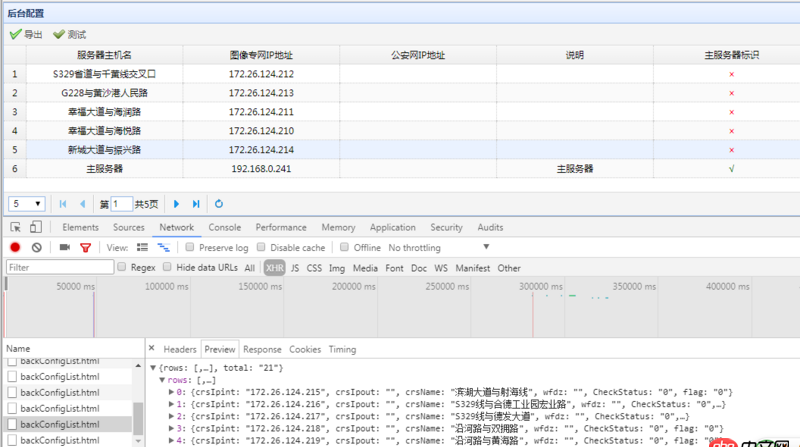The image size is (800, 447).
Task: Click the network Filter text field
Action: point(60,267)
